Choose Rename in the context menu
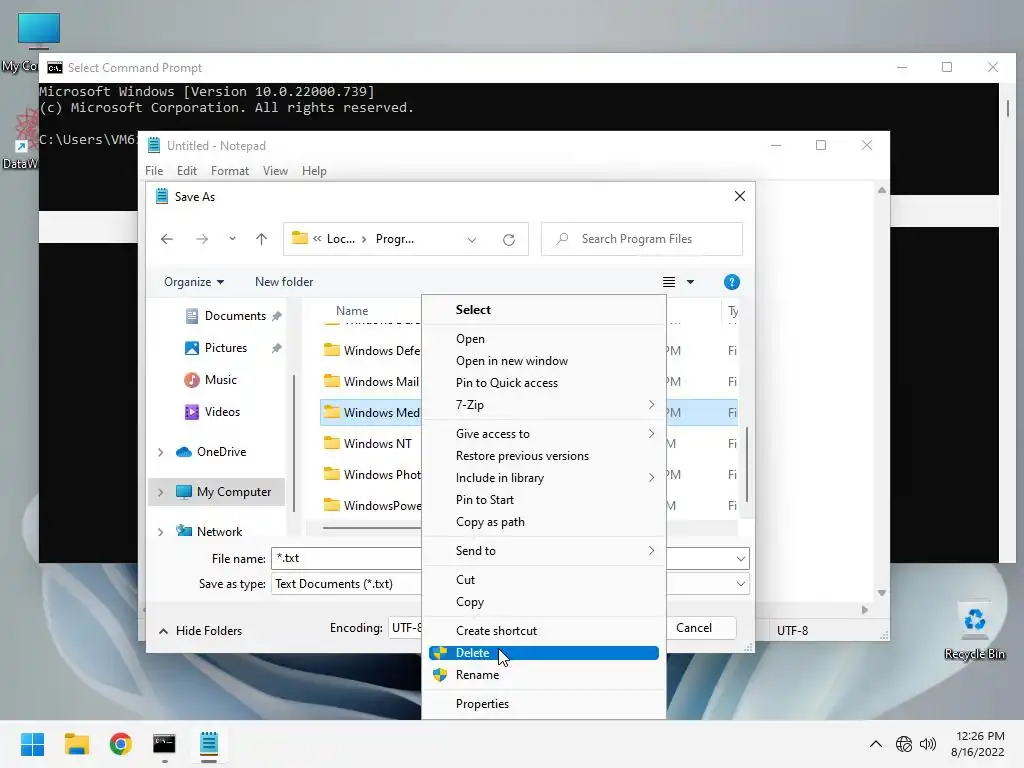 [543, 675]
